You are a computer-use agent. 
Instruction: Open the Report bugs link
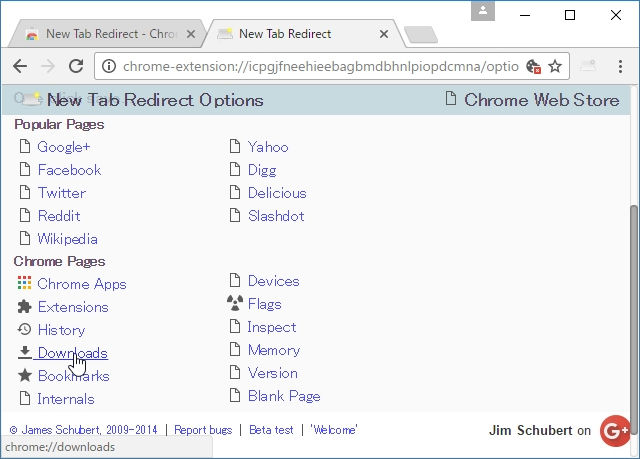203,430
